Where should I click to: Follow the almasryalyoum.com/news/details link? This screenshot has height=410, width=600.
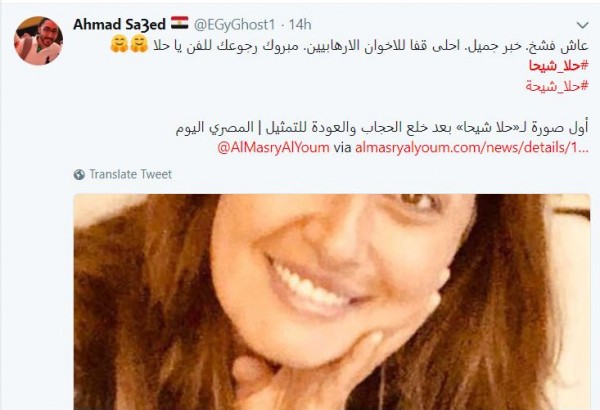(x=472, y=147)
